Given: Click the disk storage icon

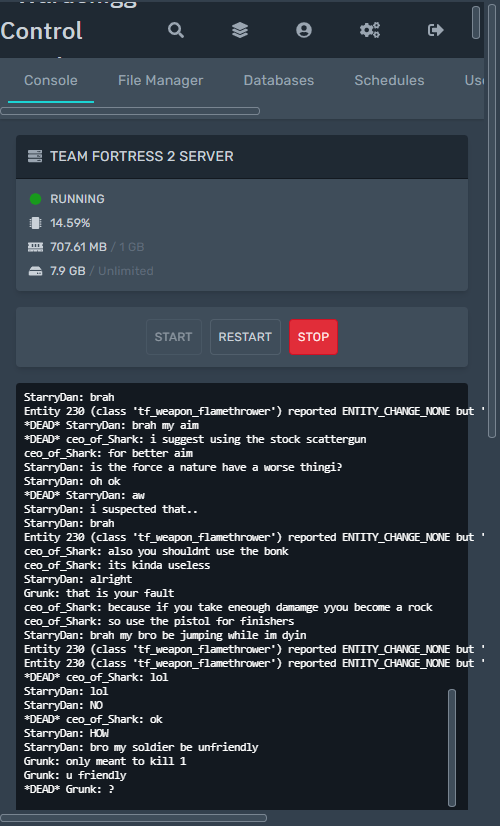Looking at the screenshot, I should tap(35, 271).
